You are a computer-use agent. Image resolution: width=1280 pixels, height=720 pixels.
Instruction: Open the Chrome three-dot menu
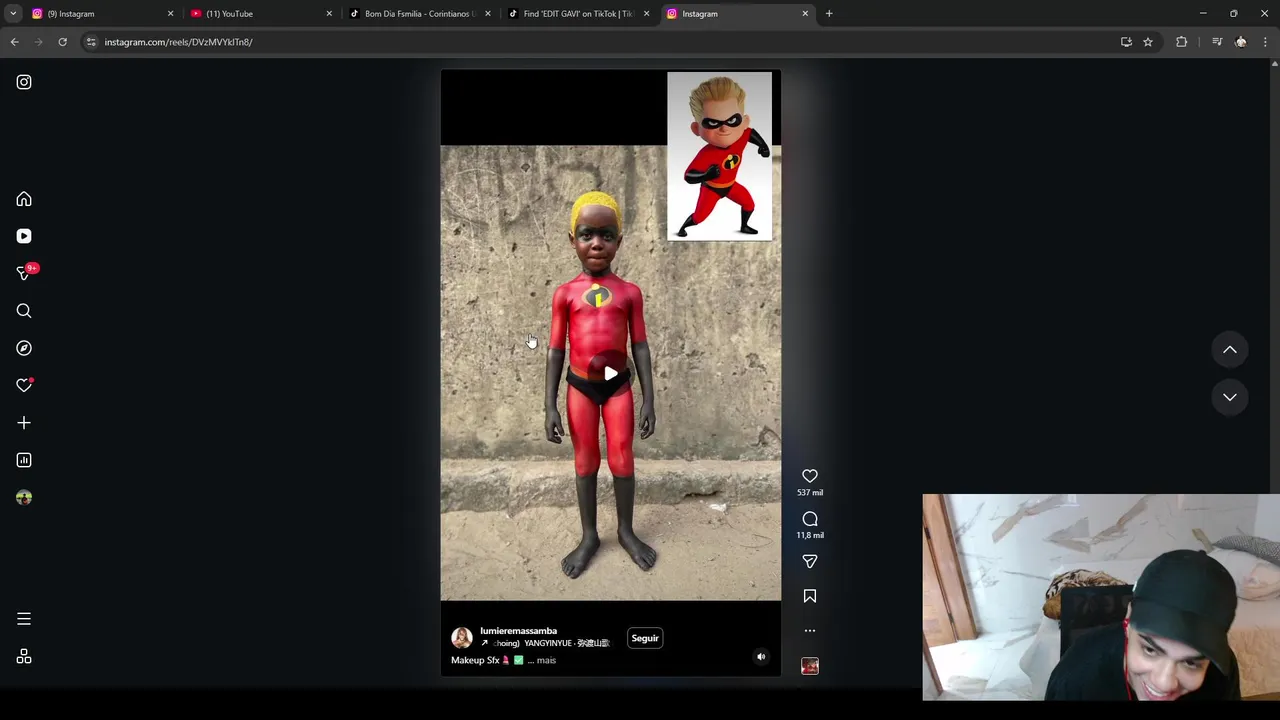[x=1265, y=42]
